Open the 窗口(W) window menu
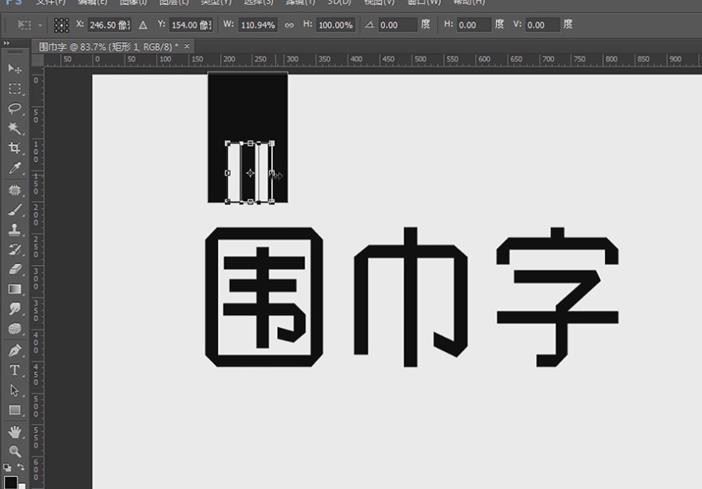The width and height of the screenshot is (702, 489). click(424, 2)
